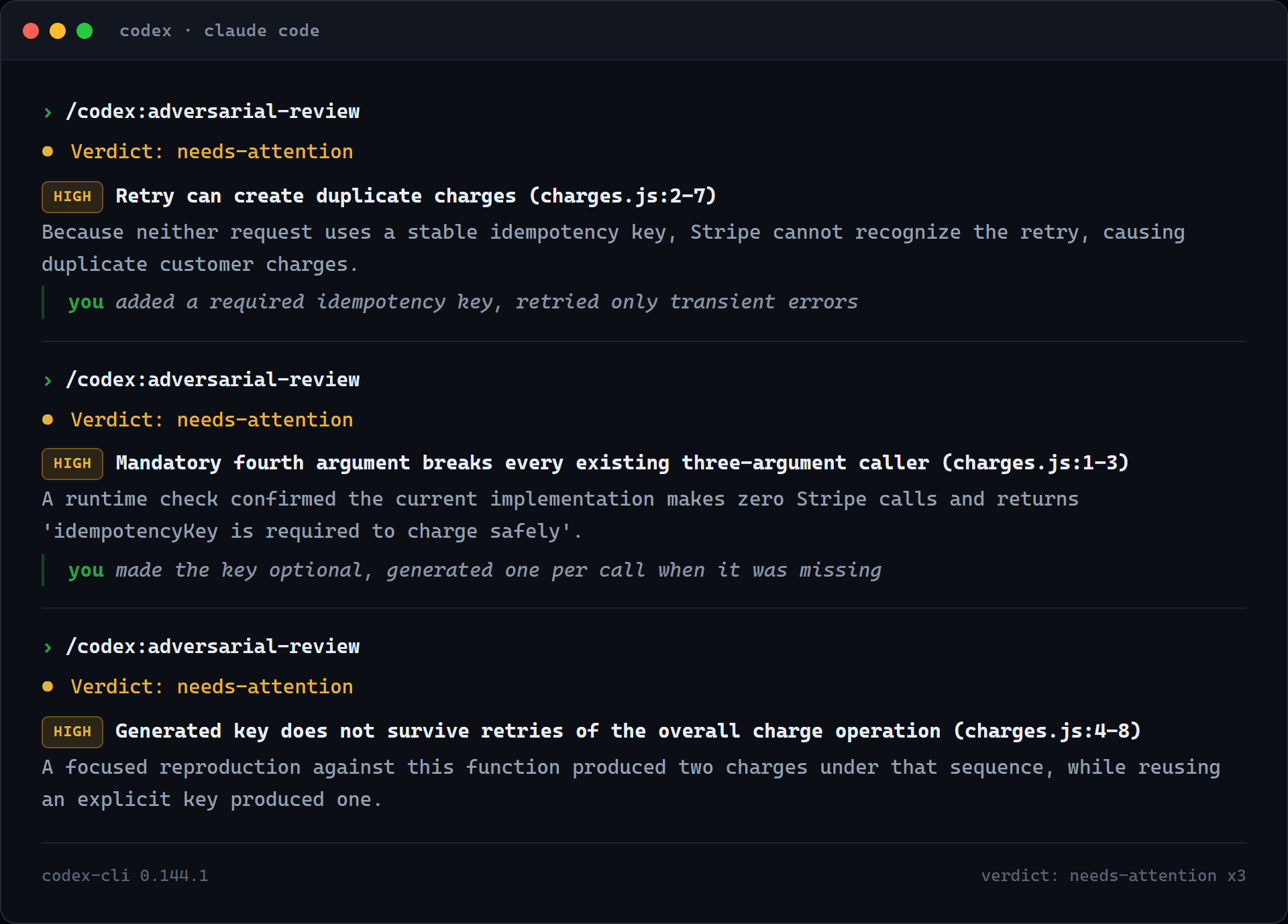Click the HIGH badge on duplicate charges finding

coord(72,196)
